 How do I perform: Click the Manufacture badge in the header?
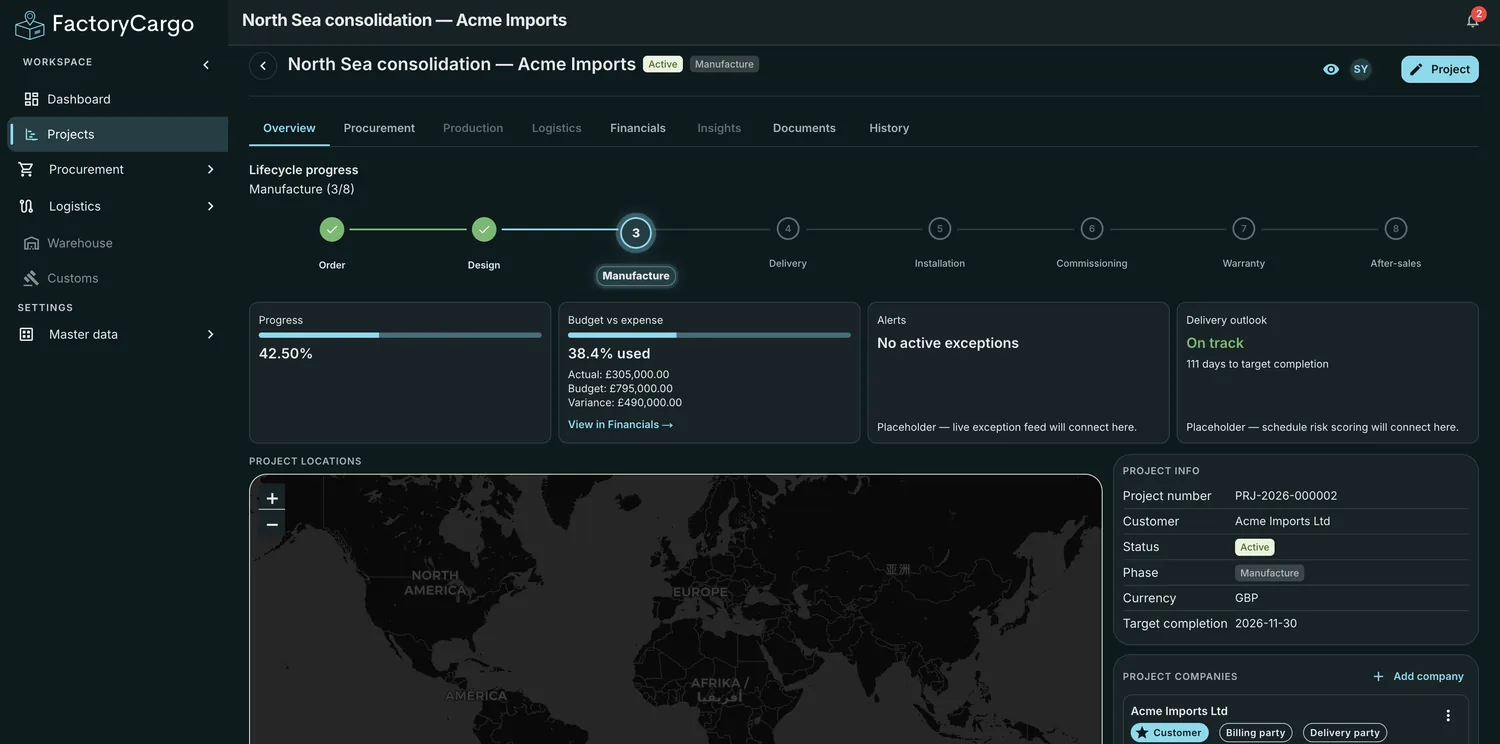pyautogui.click(x=724, y=64)
